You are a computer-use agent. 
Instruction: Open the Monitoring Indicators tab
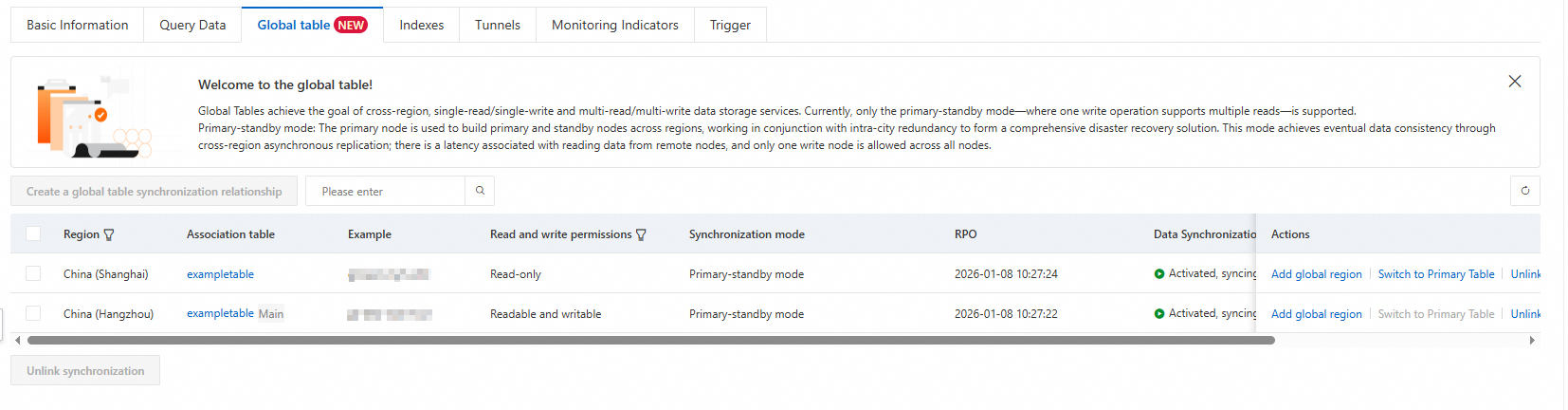point(614,25)
